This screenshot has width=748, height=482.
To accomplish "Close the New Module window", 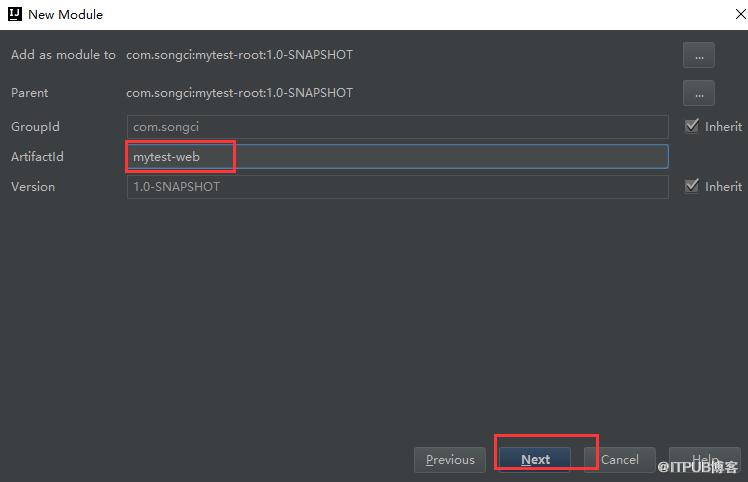I will pyautogui.click(x=740, y=14).
